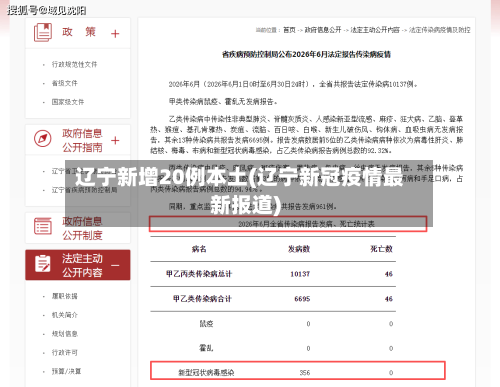Click the 46 deaths value in the 甲乙丙类传染病总计 row
The image size is (500, 387).
[x=389, y=274]
